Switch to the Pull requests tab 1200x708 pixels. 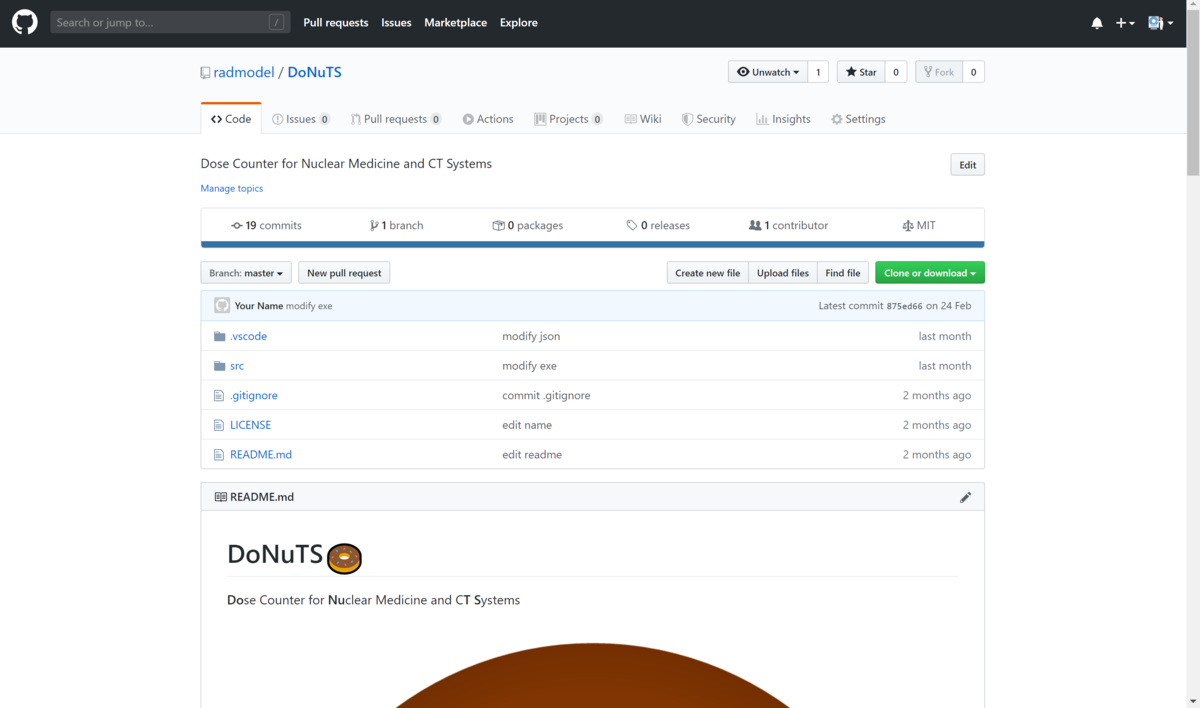396,119
